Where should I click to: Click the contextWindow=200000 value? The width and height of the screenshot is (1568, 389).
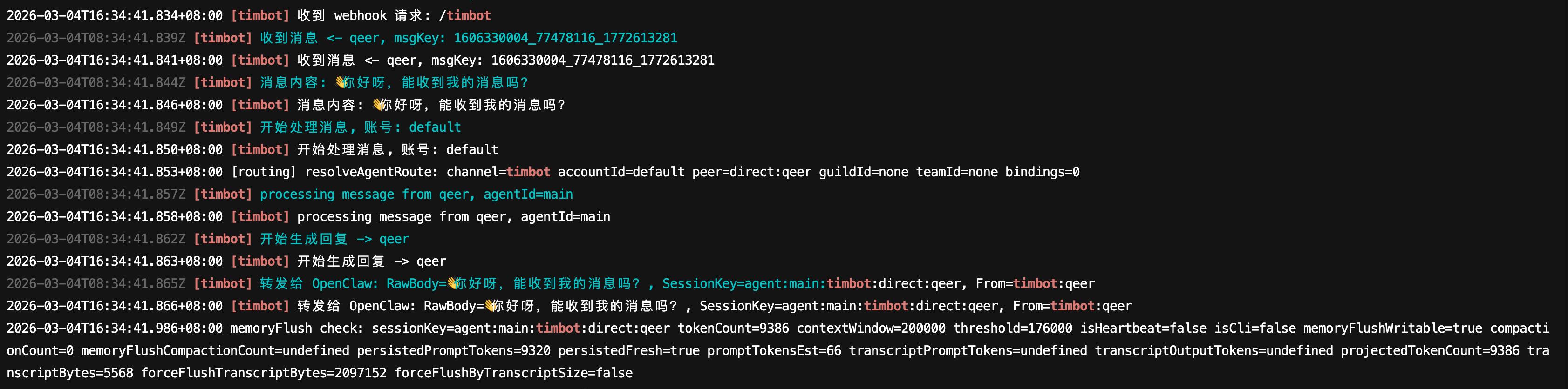[871, 329]
